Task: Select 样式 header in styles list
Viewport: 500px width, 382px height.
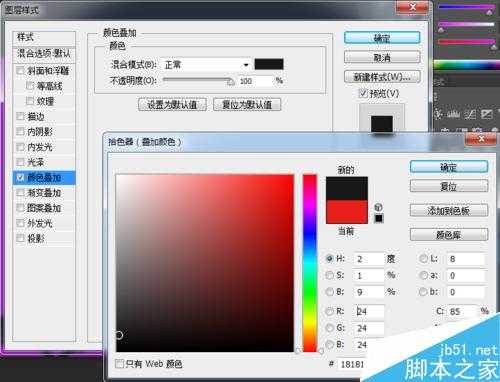Action: point(44,37)
